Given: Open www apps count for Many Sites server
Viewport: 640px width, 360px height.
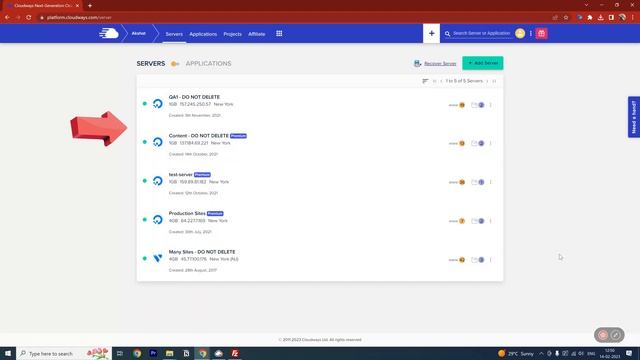Looking at the screenshot, I should click(x=457, y=260).
